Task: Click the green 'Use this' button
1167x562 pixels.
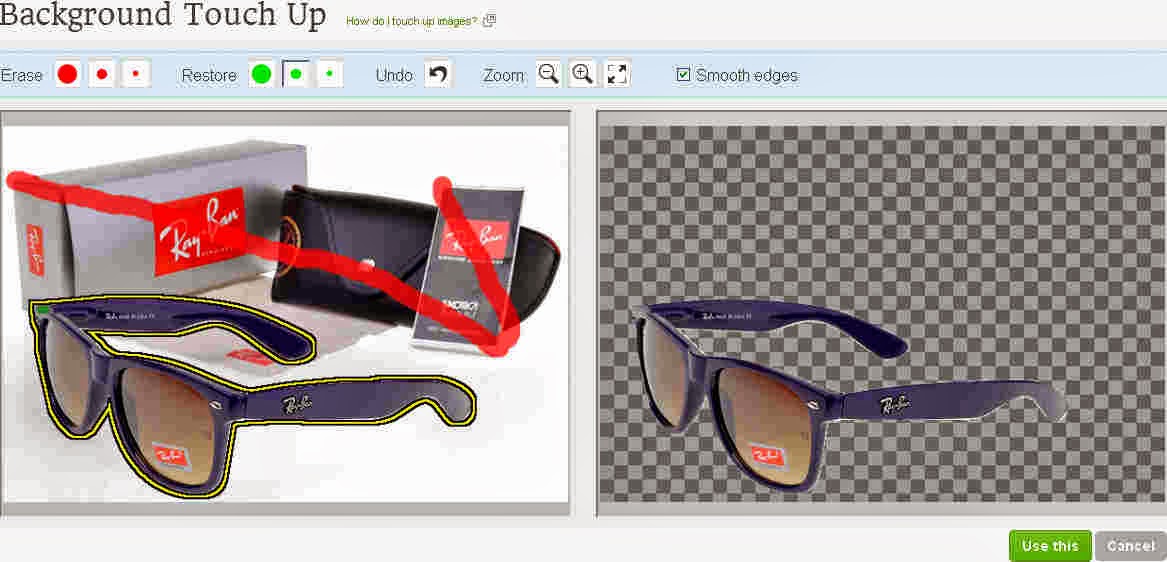Action: click(1050, 546)
